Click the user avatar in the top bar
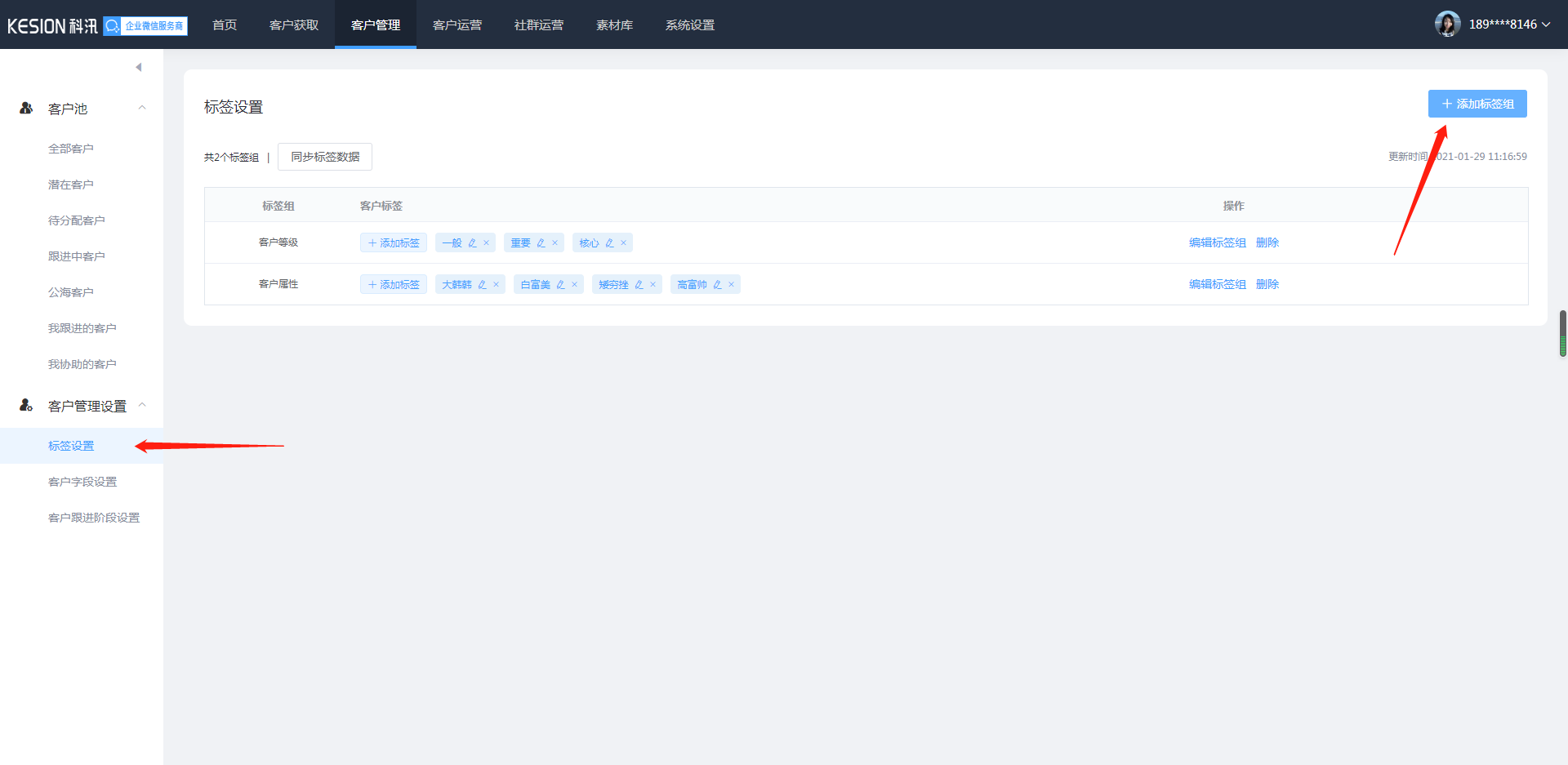This screenshot has width=1568, height=765. click(1447, 24)
